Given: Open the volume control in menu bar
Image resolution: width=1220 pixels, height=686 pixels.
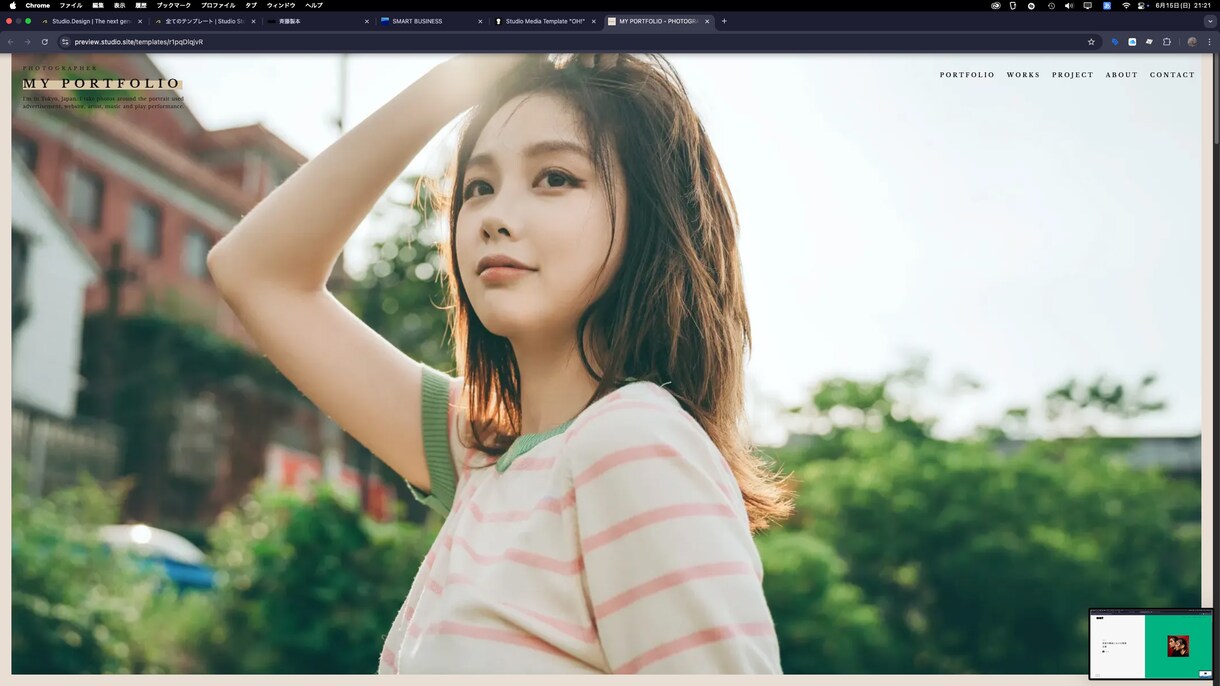Looking at the screenshot, I should coord(1069,6).
